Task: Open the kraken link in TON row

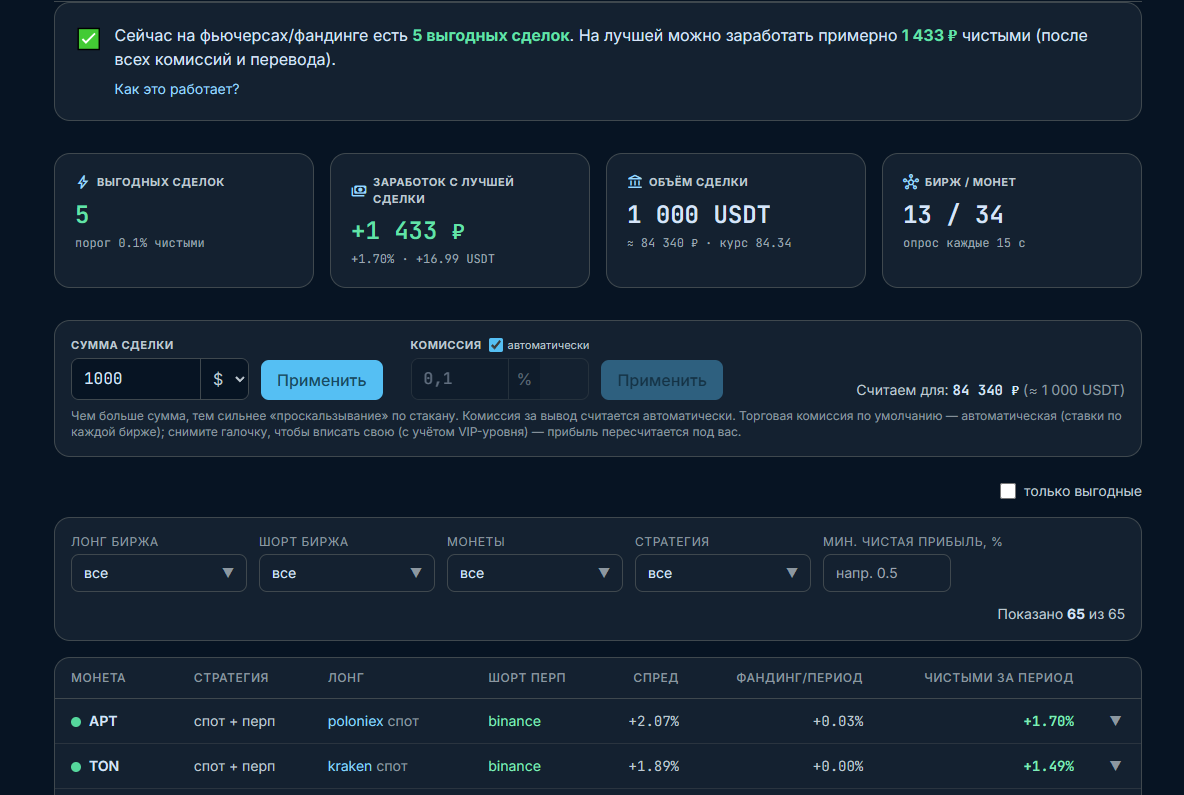Action: 350,766
